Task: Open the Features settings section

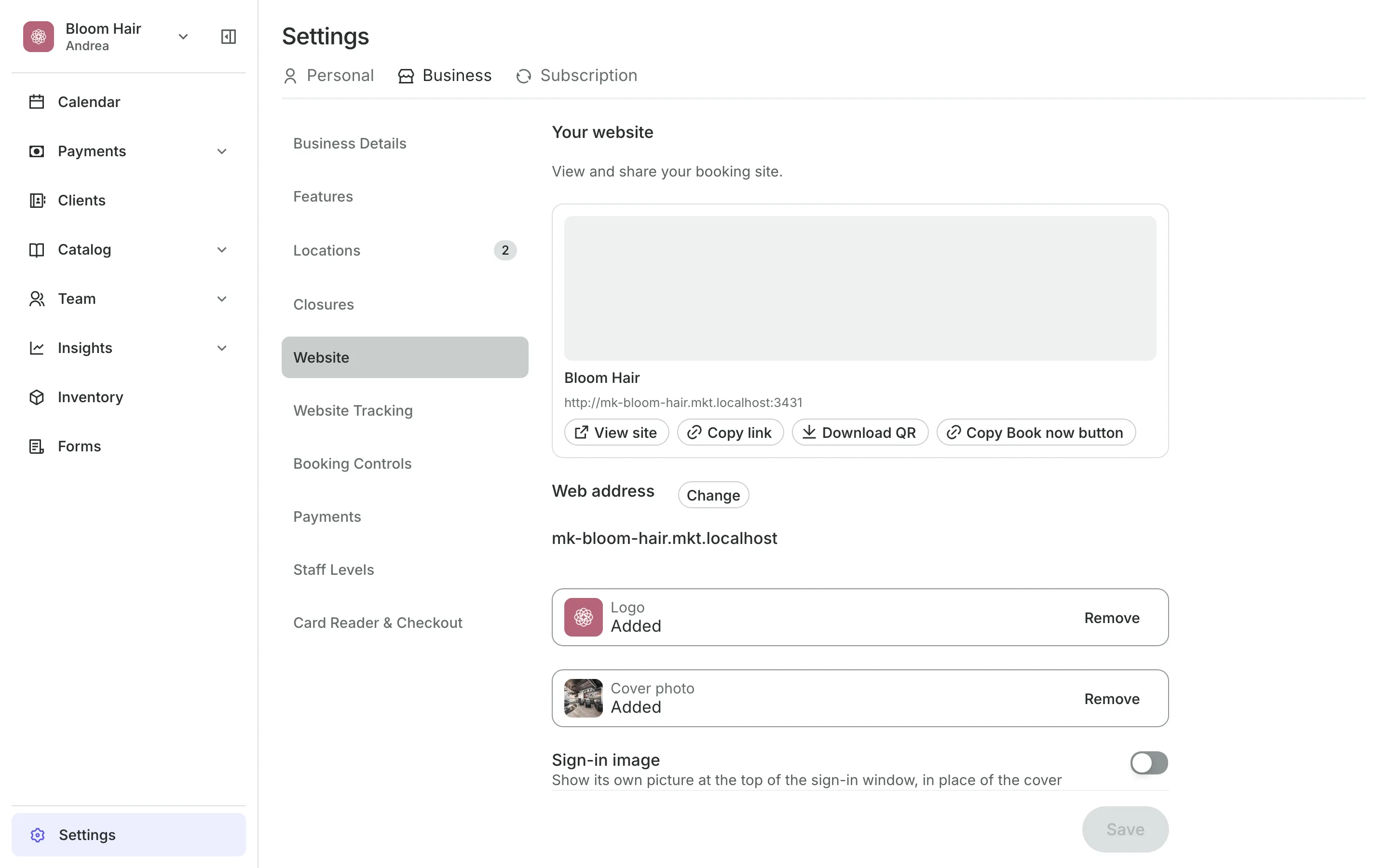Action: [x=405, y=196]
